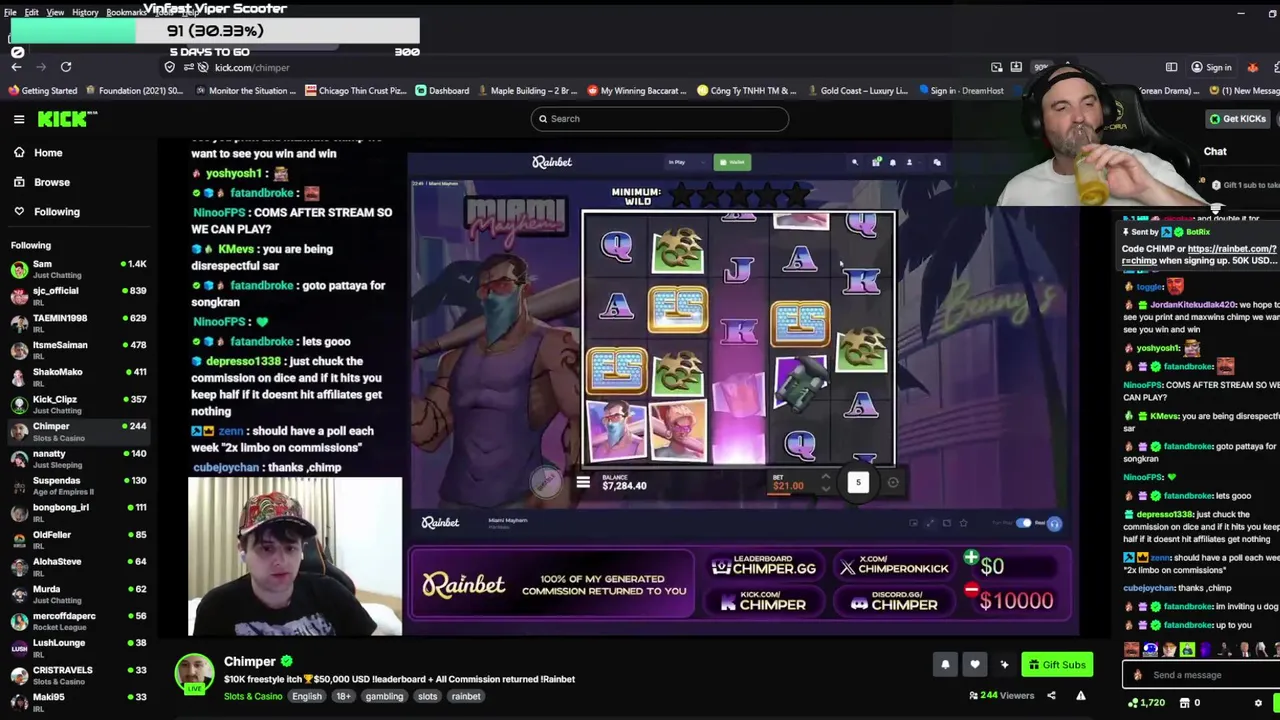Screen dimensions: 1280x720
Task: Increase bet with the up chevron
Action: click(825, 477)
